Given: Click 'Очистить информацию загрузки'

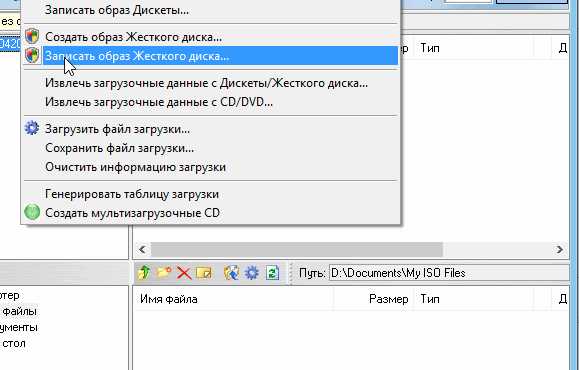Looking at the screenshot, I should point(210,167).
